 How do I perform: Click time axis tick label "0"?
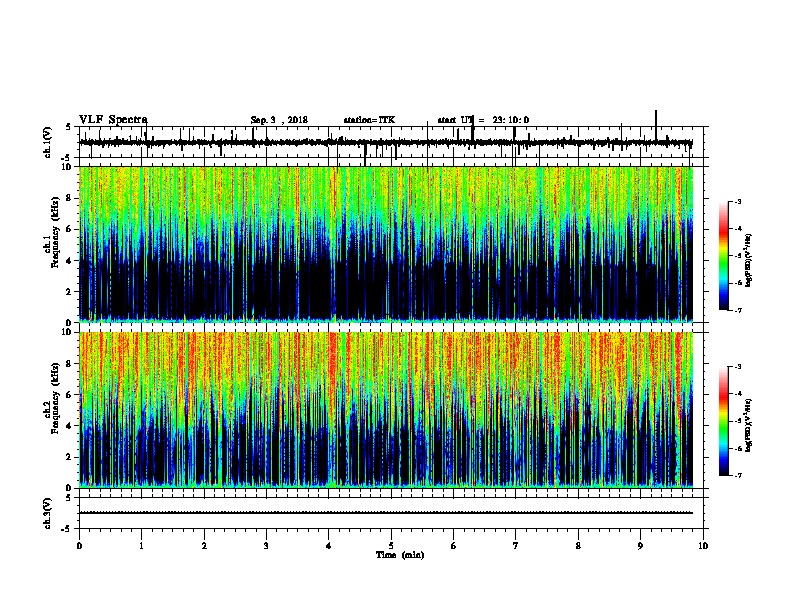[79, 546]
